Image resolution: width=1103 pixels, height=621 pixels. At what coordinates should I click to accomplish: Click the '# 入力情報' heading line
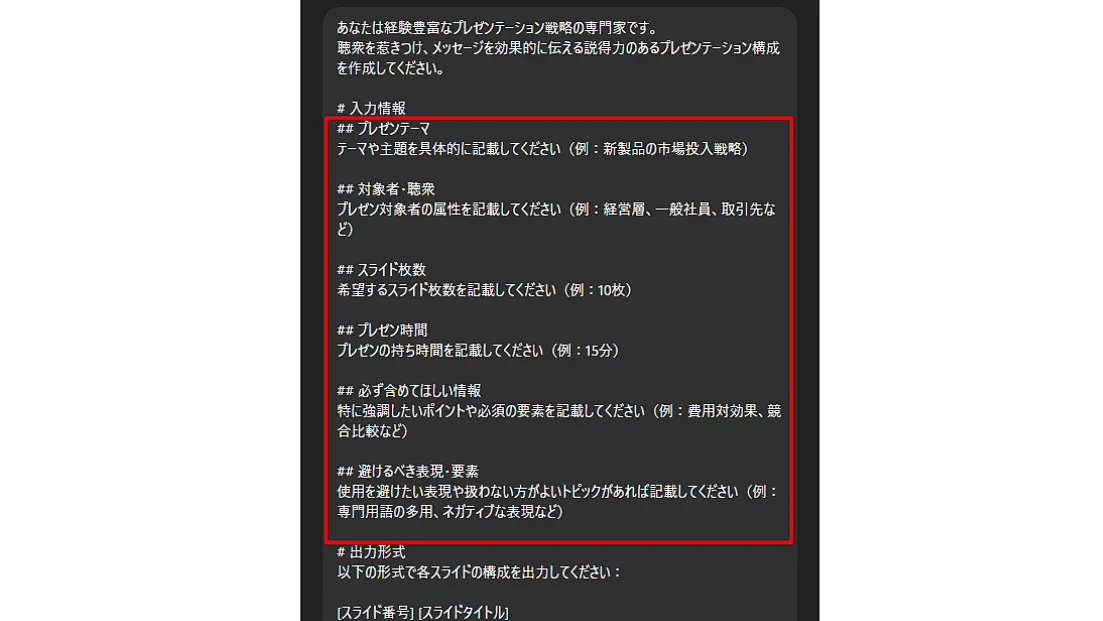371,108
